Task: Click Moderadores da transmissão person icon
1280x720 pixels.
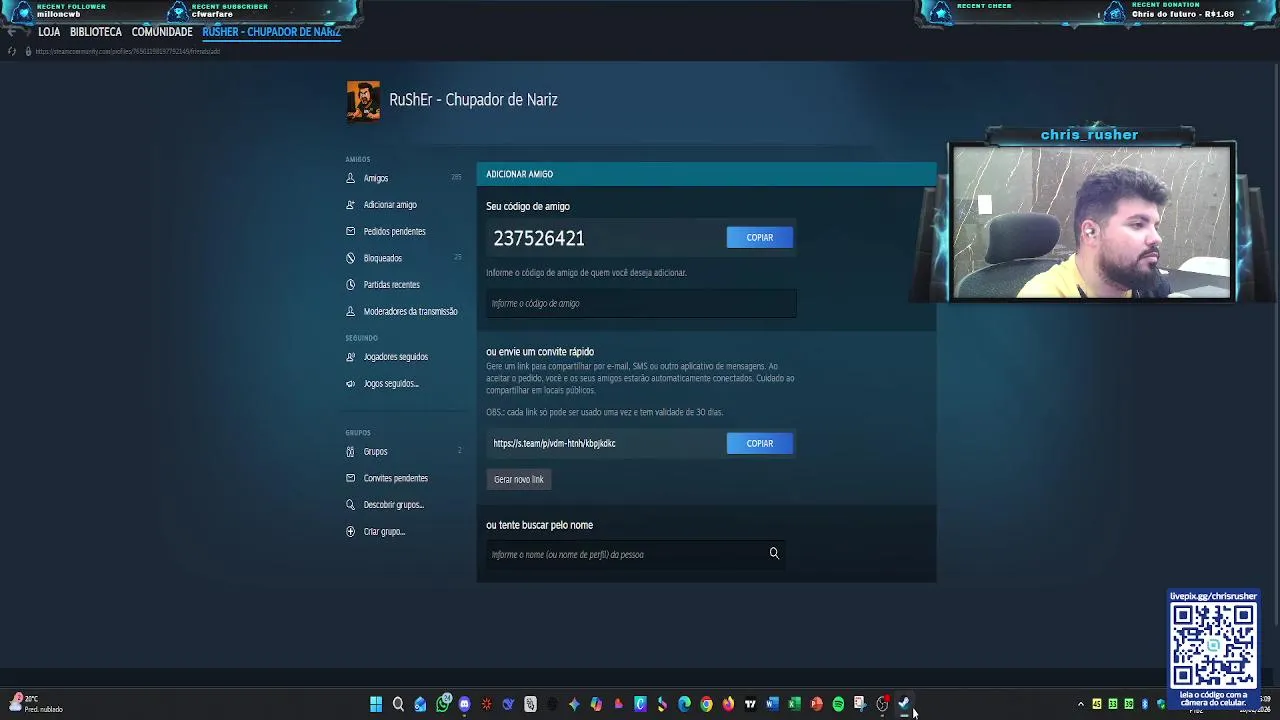Action: click(350, 311)
